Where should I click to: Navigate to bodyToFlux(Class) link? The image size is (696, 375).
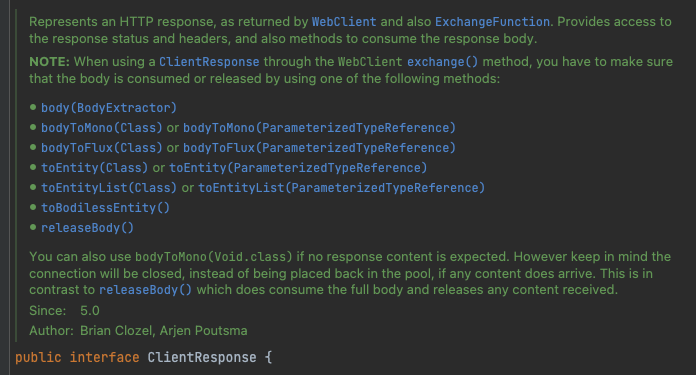coord(102,148)
